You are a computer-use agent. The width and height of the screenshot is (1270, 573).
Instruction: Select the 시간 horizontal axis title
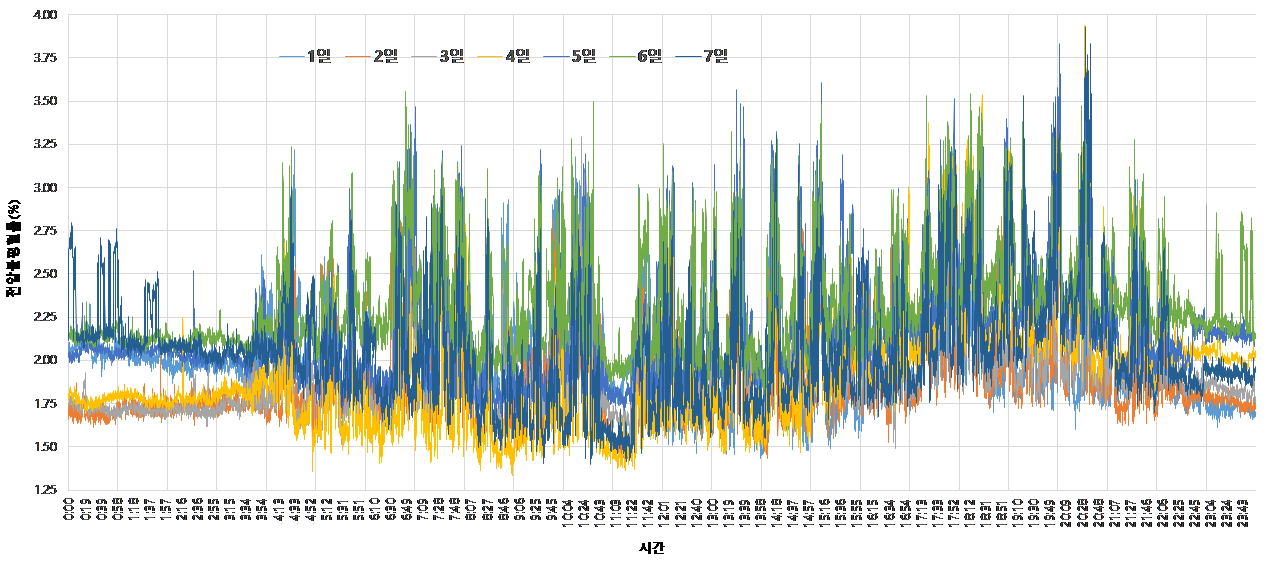pos(652,549)
